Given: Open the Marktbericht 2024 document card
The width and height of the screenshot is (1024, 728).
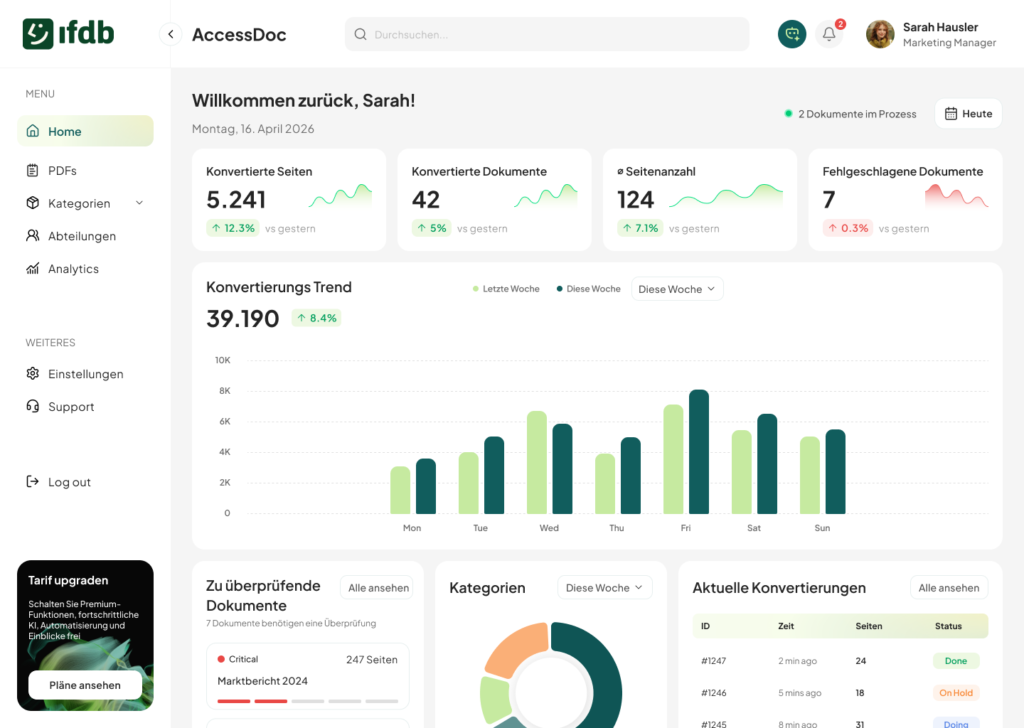Looking at the screenshot, I should pos(308,676).
